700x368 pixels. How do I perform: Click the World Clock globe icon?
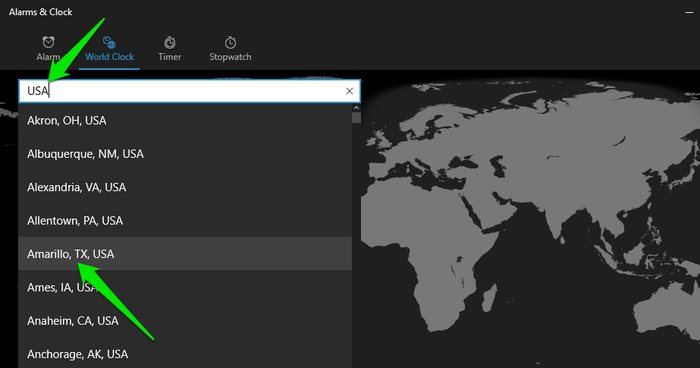(x=109, y=42)
